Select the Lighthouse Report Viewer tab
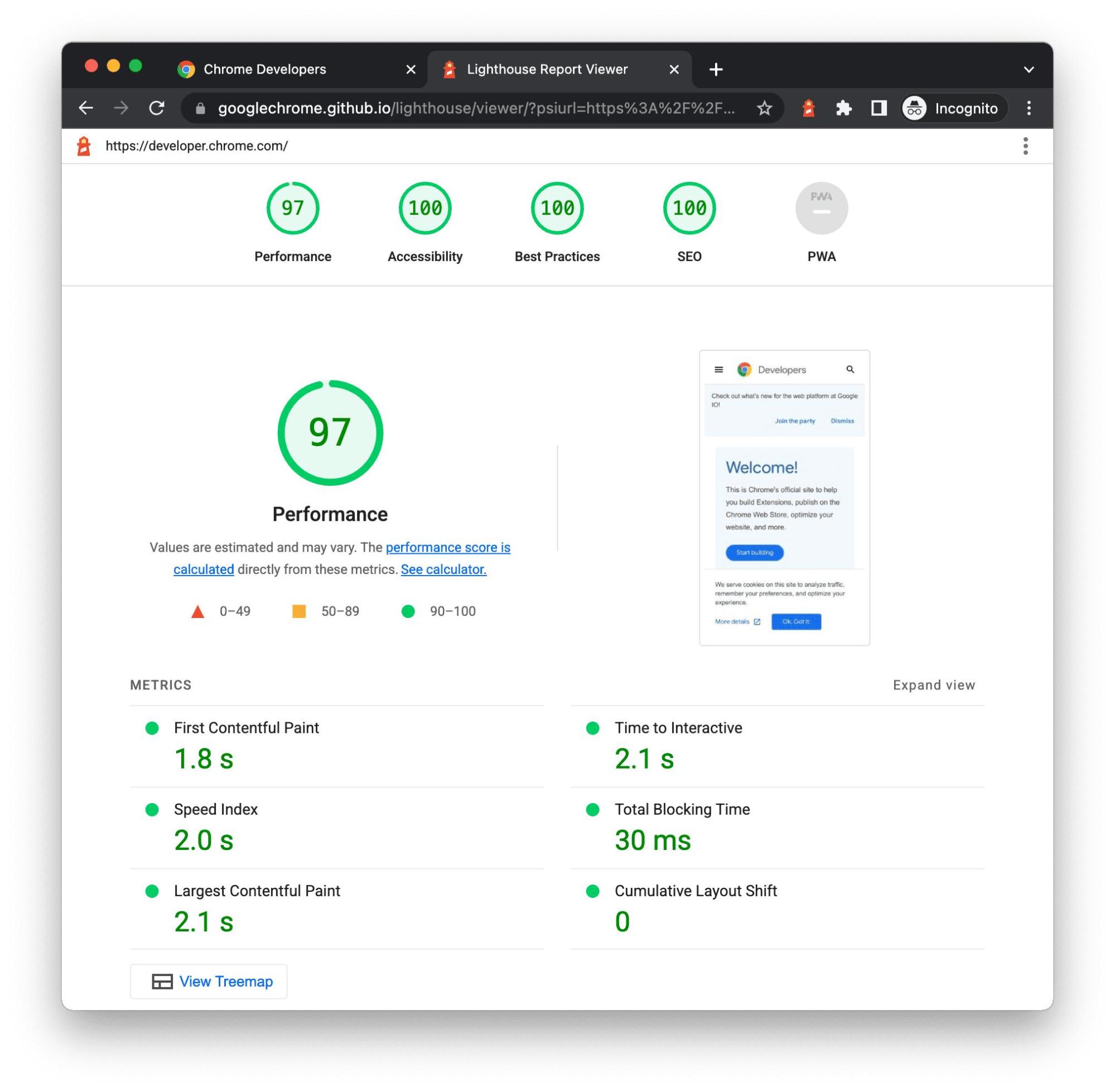 559,69
